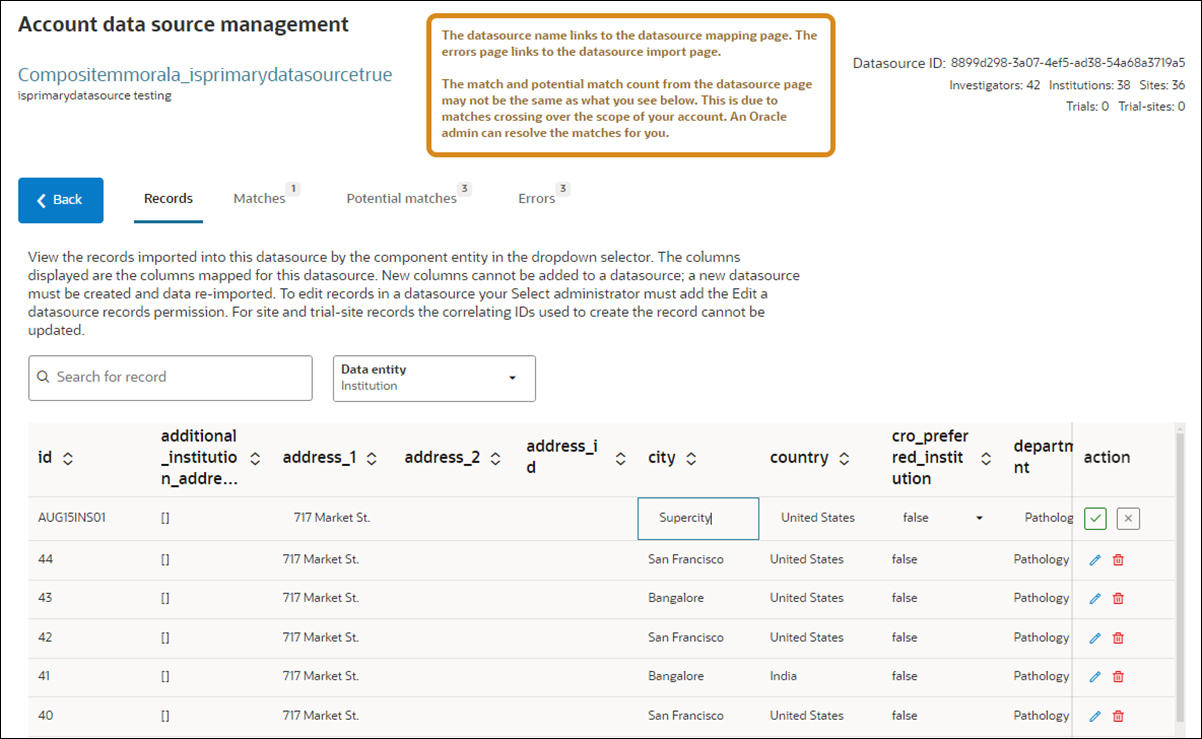Sort by address_id column arrows
The height and width of the screenshot is (739, 1202).
[621, 458]
